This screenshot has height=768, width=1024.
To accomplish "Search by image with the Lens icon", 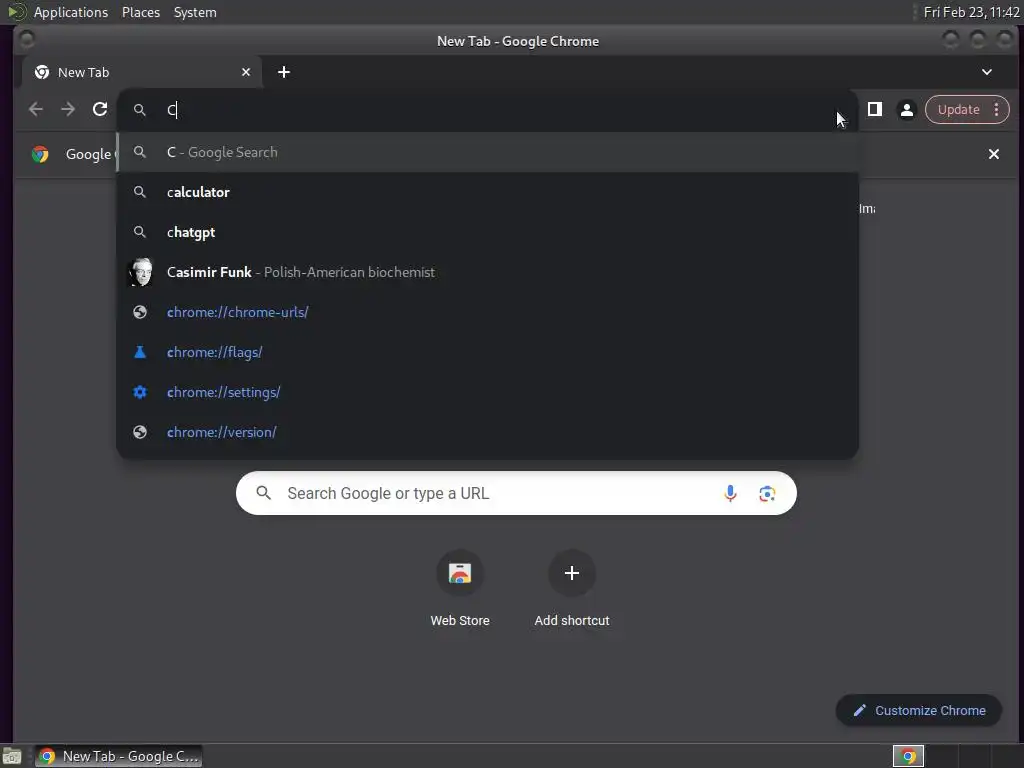I will pos(767,493).
